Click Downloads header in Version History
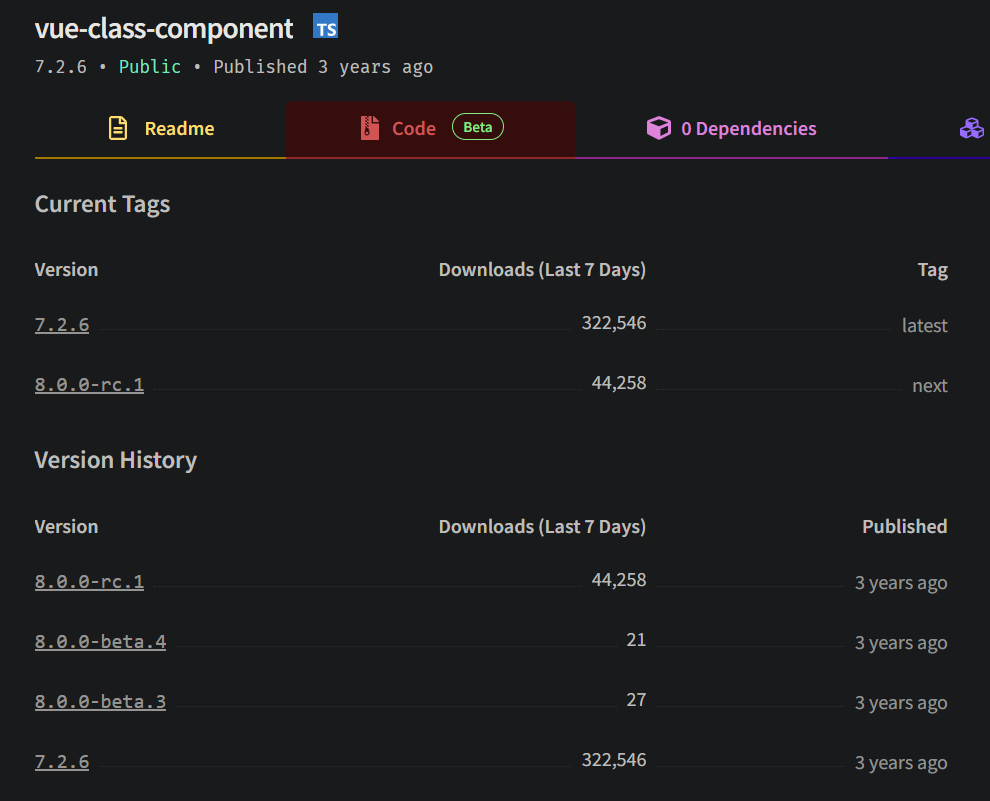 coord(542,526)
